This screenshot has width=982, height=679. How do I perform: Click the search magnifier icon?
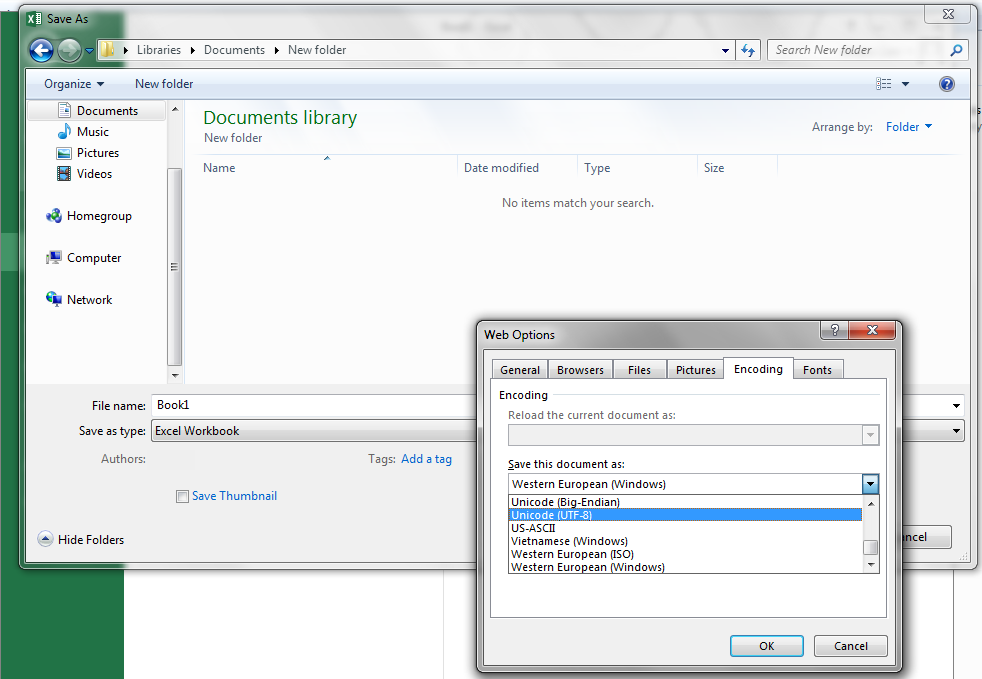[956, 50]
